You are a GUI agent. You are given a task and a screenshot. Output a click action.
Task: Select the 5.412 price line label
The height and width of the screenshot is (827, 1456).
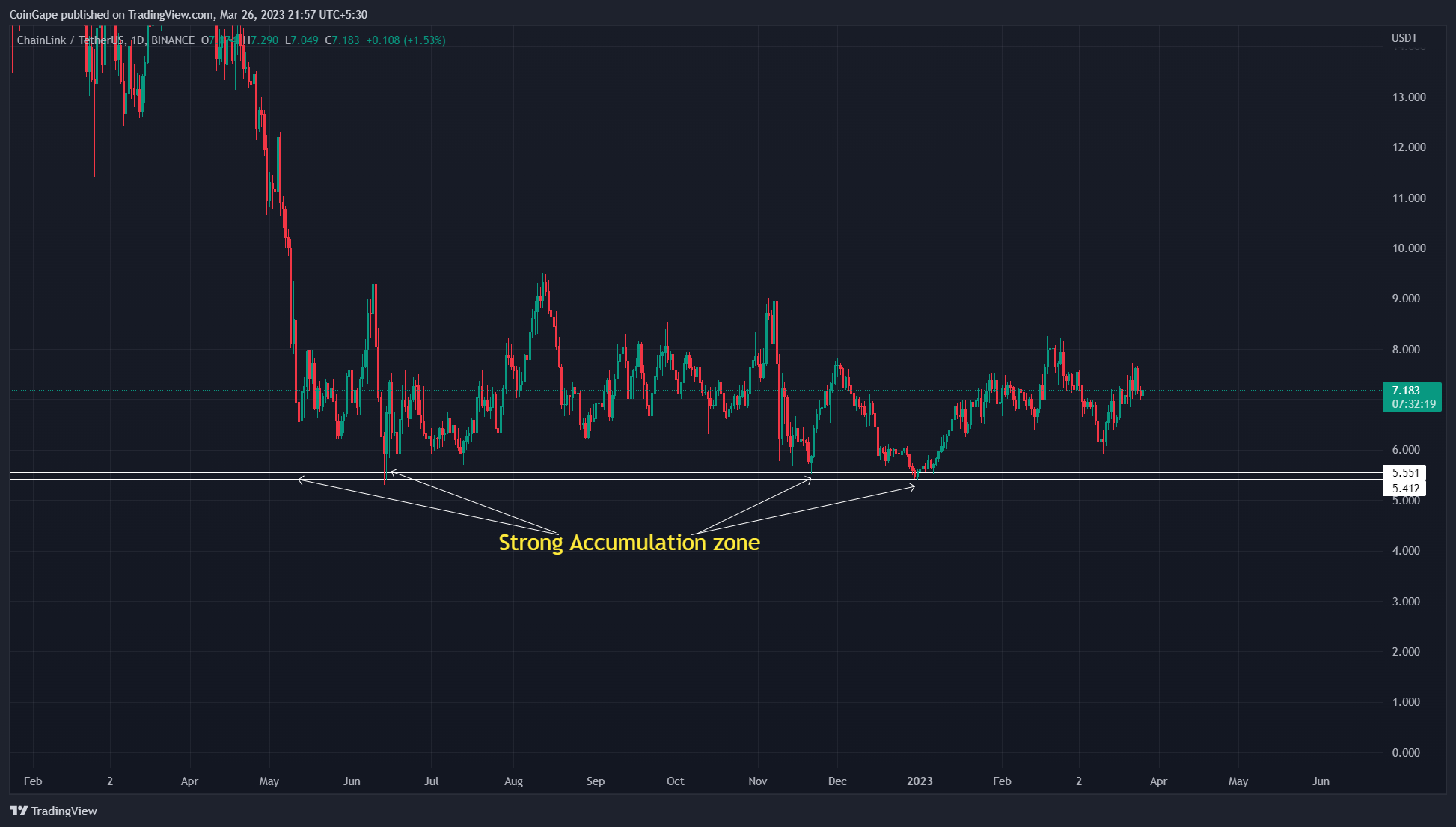pyautogui.click(x=1404, y=489)
